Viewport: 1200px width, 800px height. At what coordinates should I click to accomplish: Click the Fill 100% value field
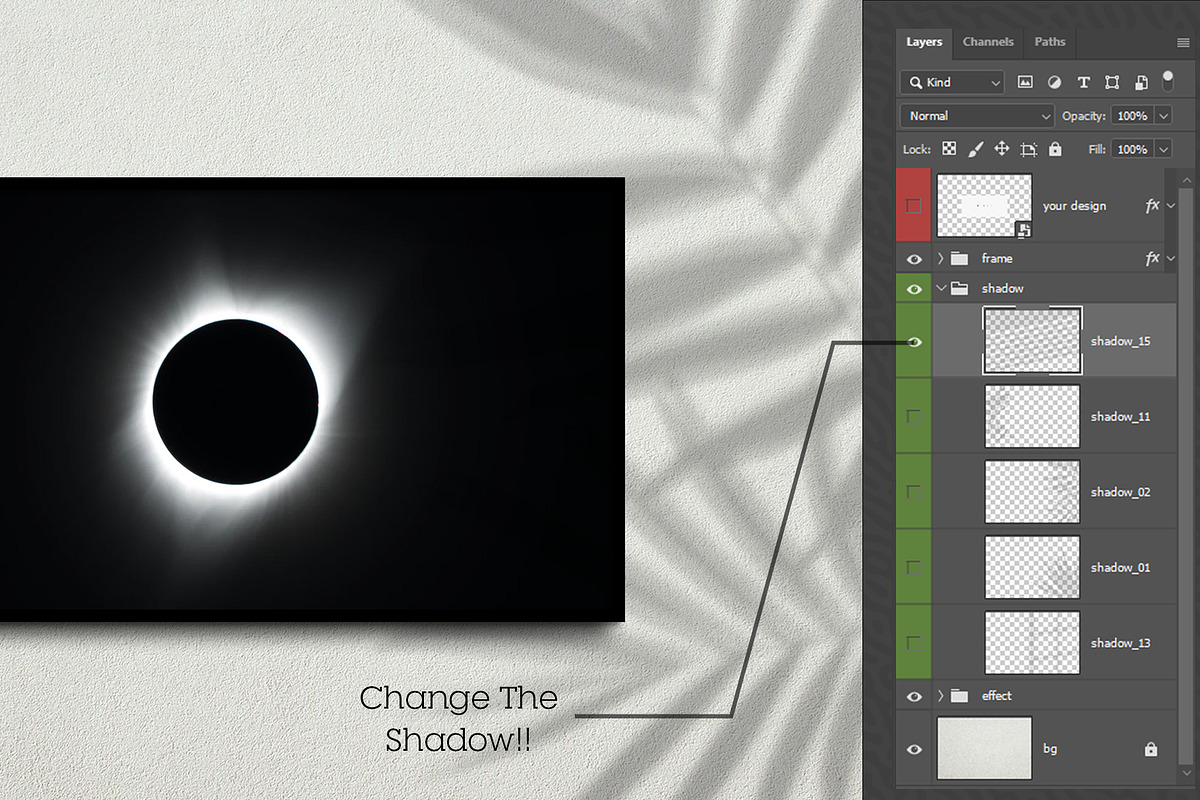1132,149
